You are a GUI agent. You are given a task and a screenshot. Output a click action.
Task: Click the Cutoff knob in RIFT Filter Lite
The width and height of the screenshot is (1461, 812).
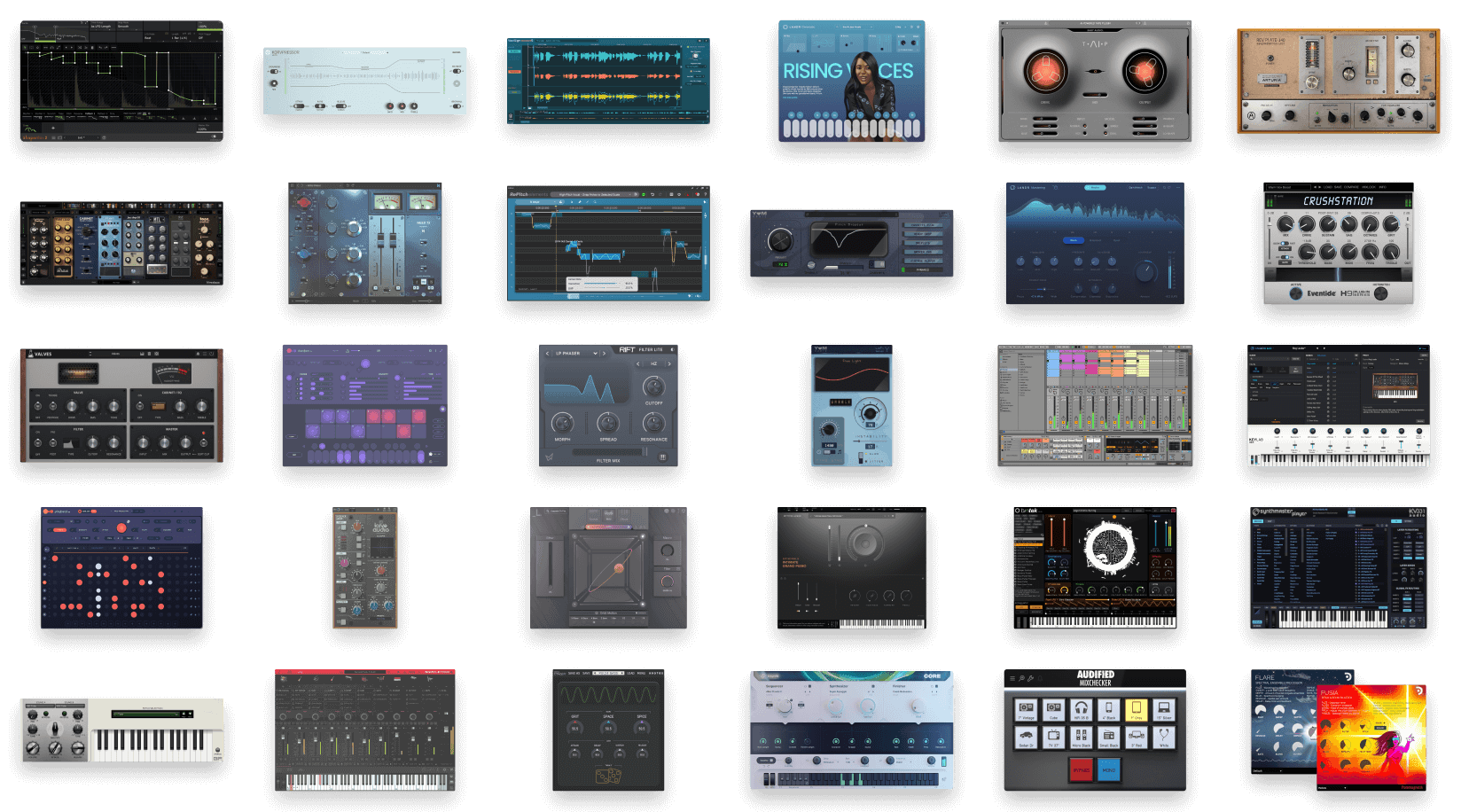653,386
